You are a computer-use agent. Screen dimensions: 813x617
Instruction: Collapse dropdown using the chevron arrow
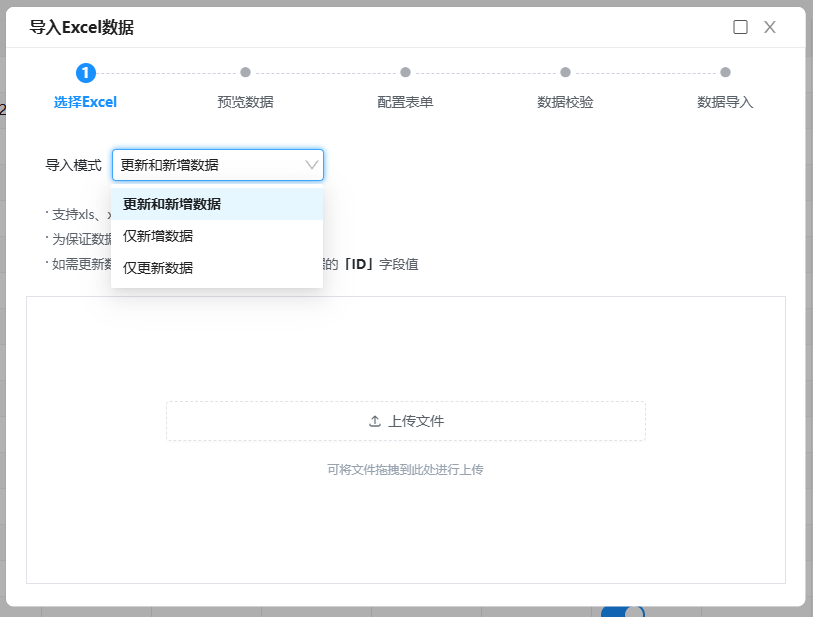[312, 165]
